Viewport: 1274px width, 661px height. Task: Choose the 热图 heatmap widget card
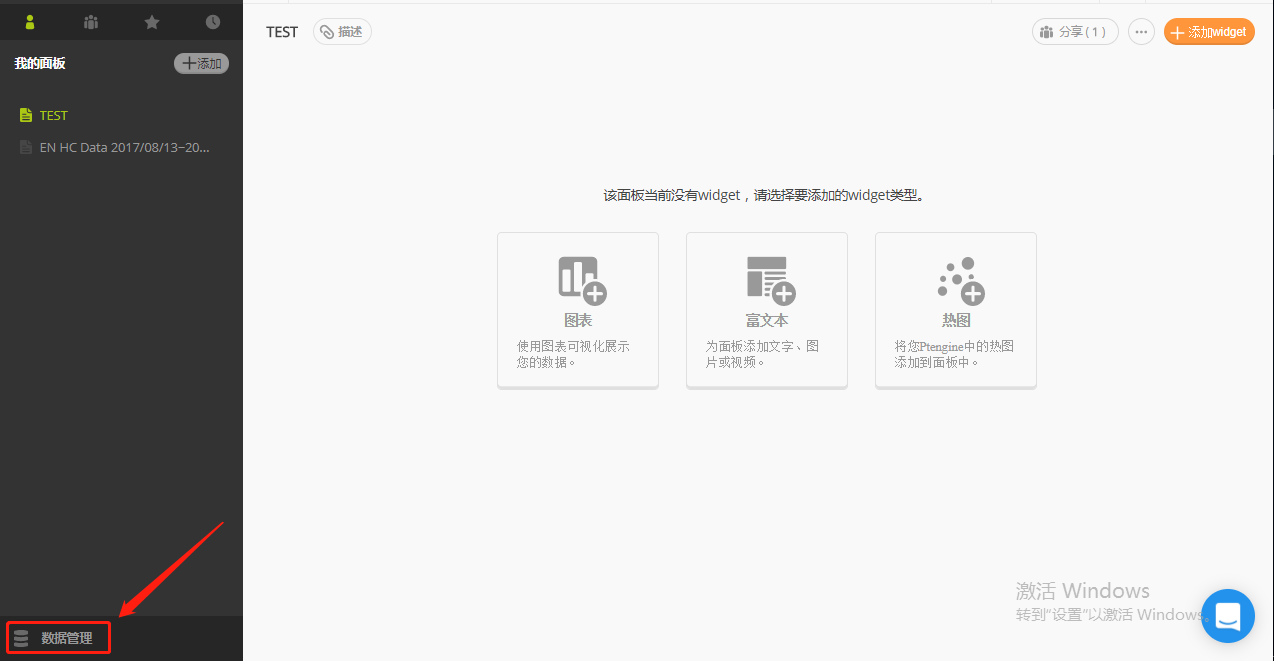(x=956, y=310)
